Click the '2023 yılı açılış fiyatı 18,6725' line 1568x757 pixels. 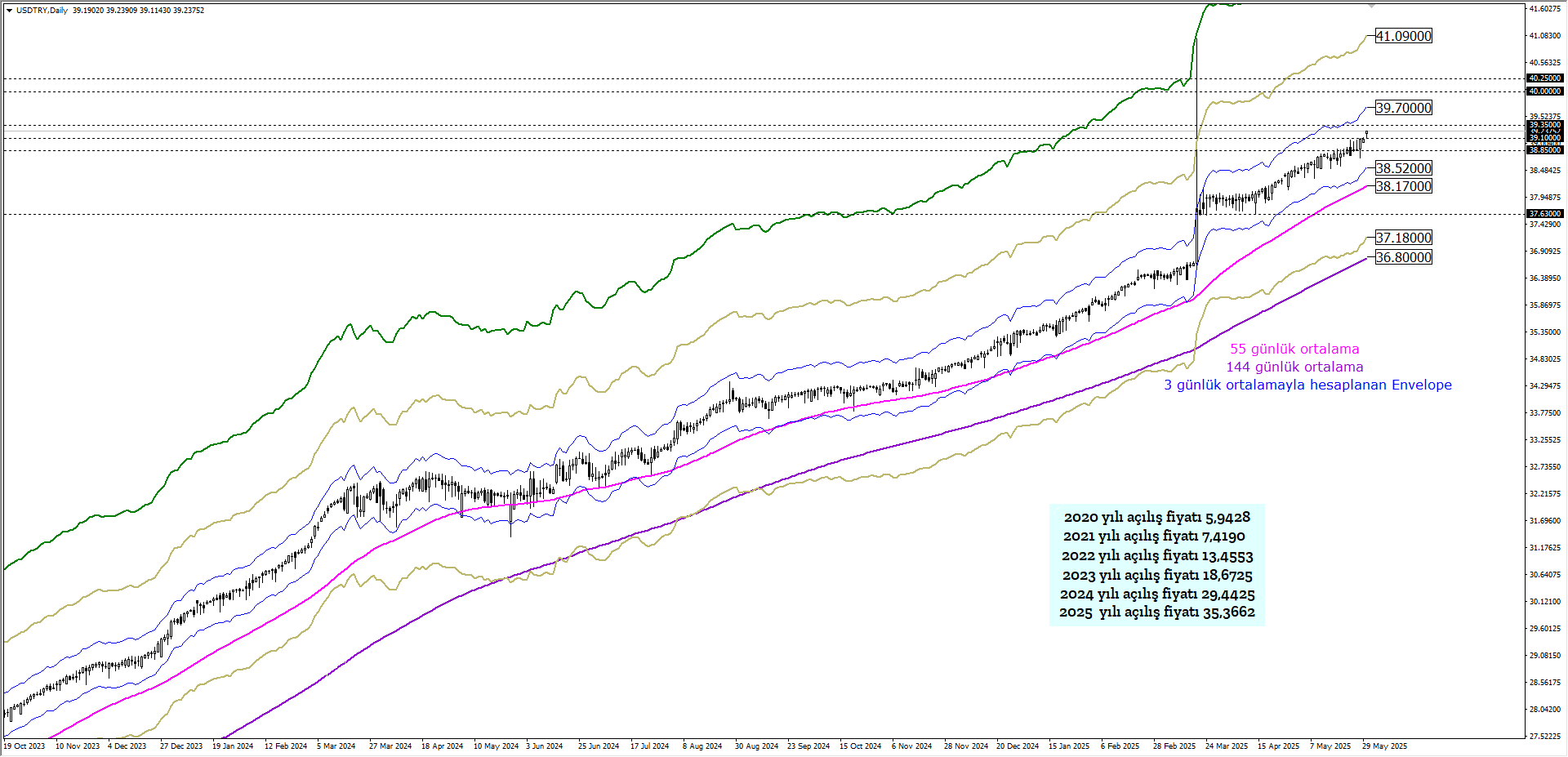click(x=1157, y=576)
